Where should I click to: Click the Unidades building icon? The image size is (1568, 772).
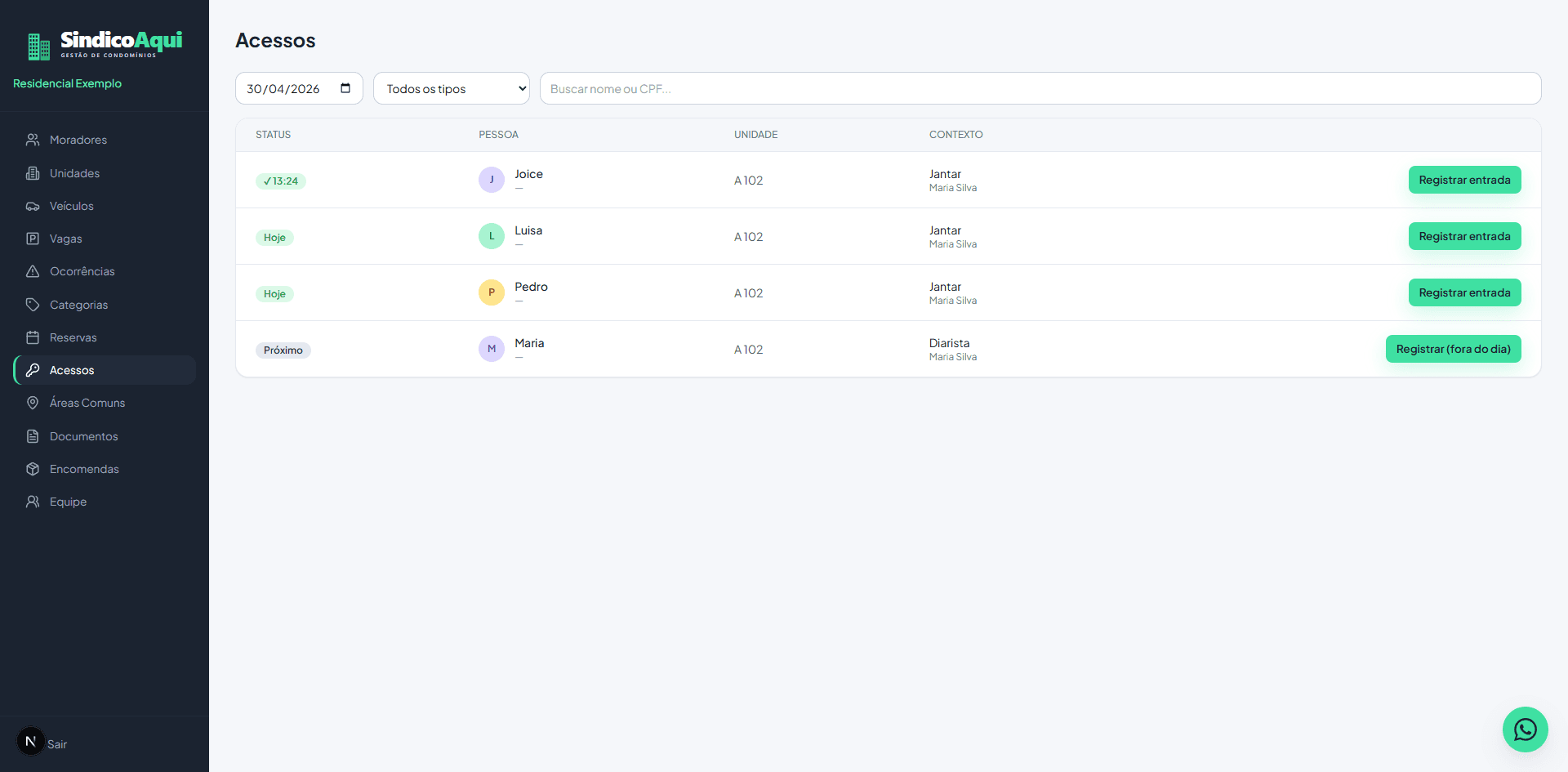[33, 173]
